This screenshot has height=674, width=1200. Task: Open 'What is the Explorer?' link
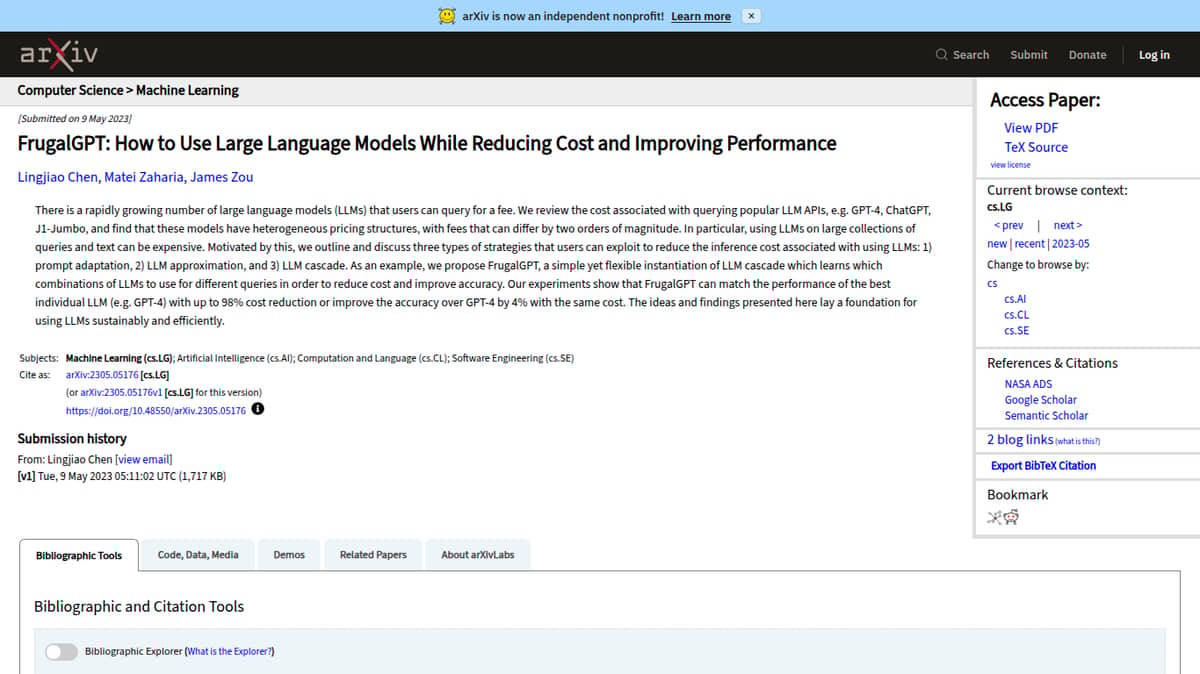pos(229,652)
